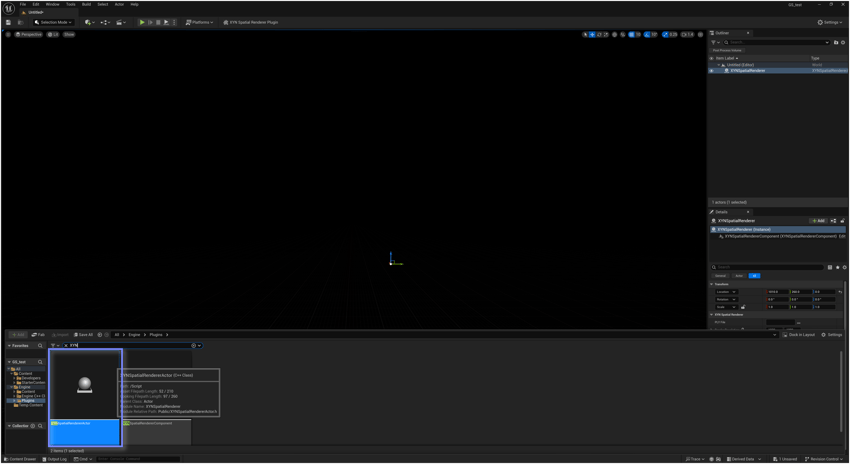This screenshot has width=850, height=464.
Task: Open the Content Browser Settings
Action: [832, 335]
